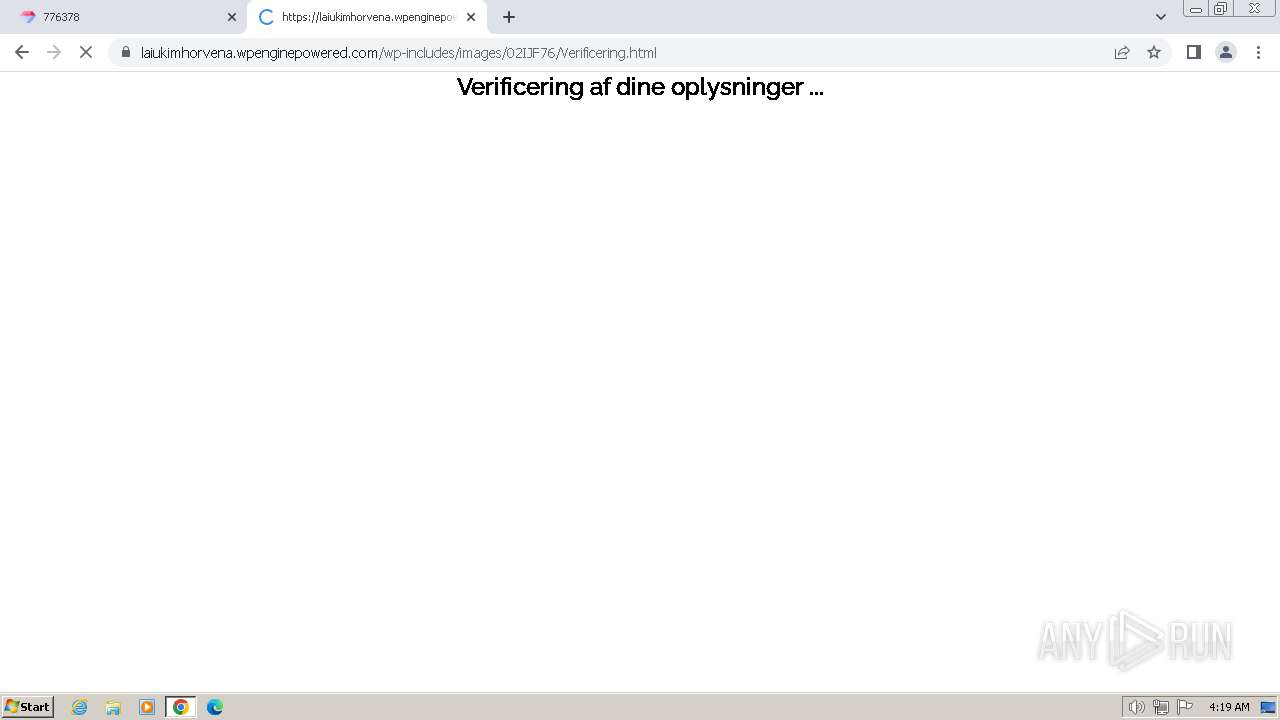1280x720 pixels.
Task: Open the Chrome profile menu
Action: [x=1225, y=52]
